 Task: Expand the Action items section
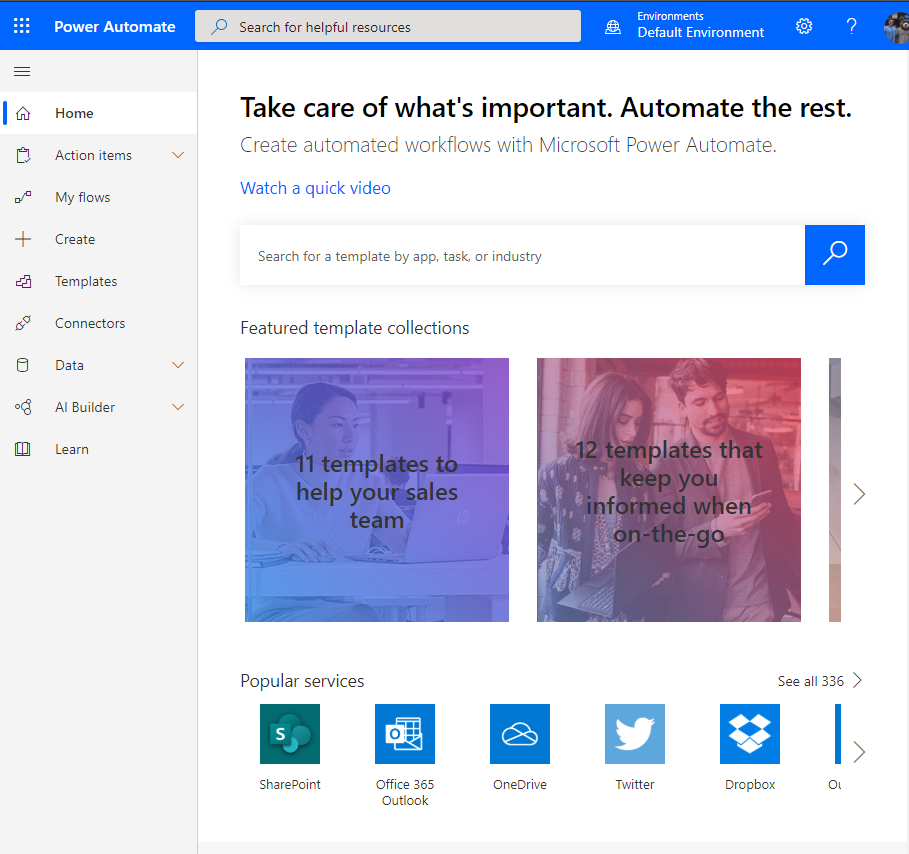(x=177, y=155)
